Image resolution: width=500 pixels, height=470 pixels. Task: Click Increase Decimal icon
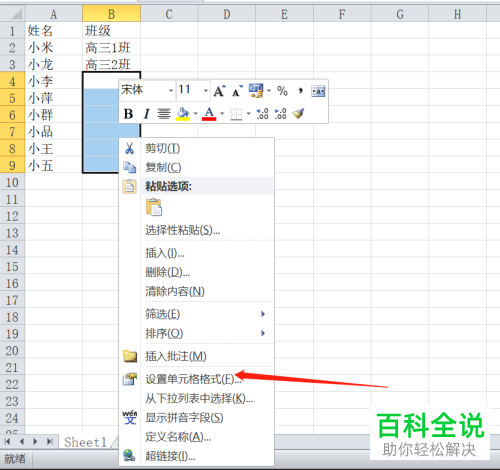[262, 114]
